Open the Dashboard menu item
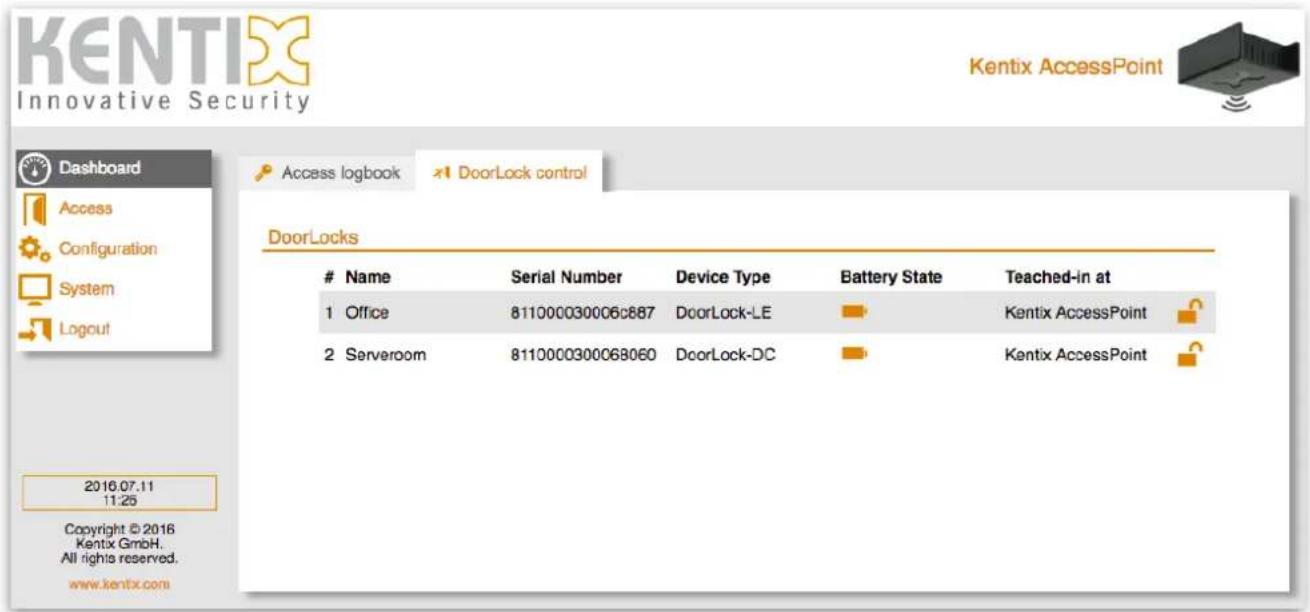This screenshot has height=612, width=1310. [x=112, y=169]
